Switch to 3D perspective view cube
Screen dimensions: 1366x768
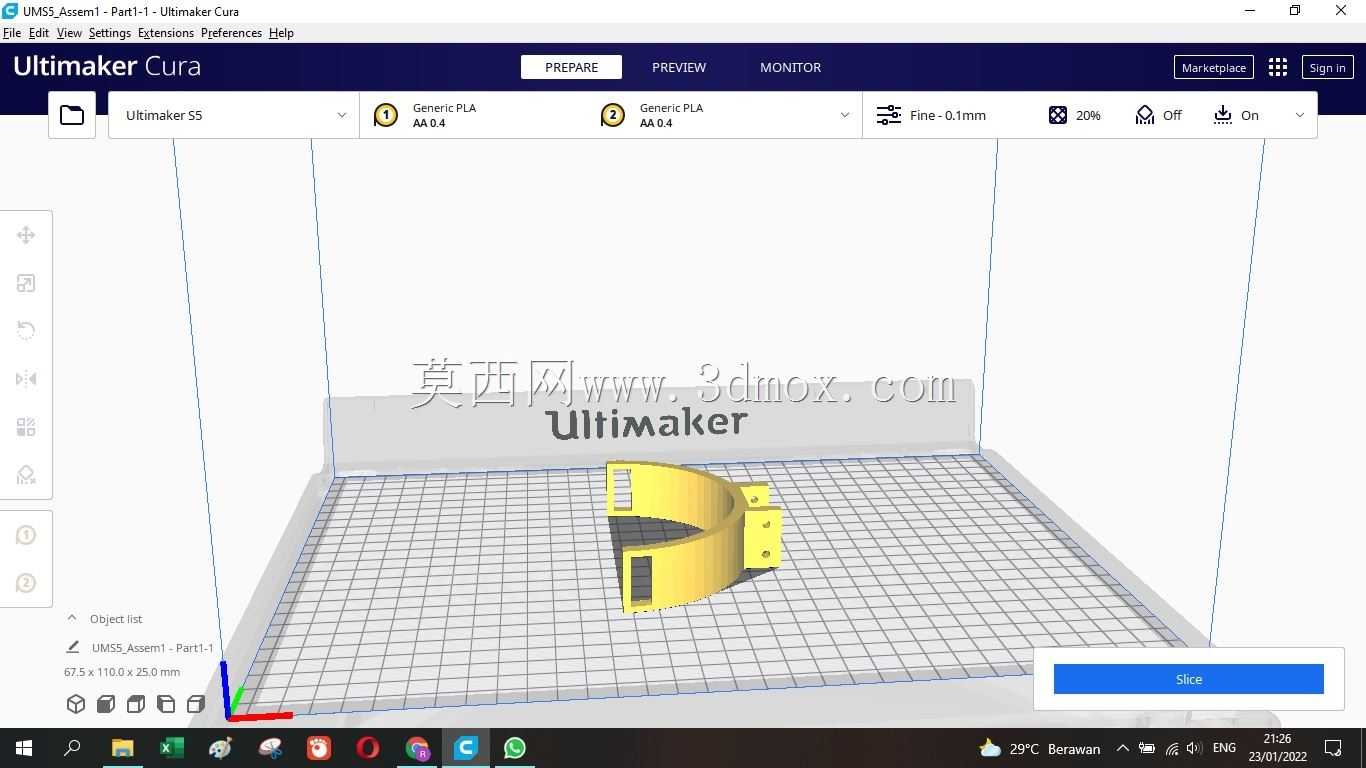[76, 704]
